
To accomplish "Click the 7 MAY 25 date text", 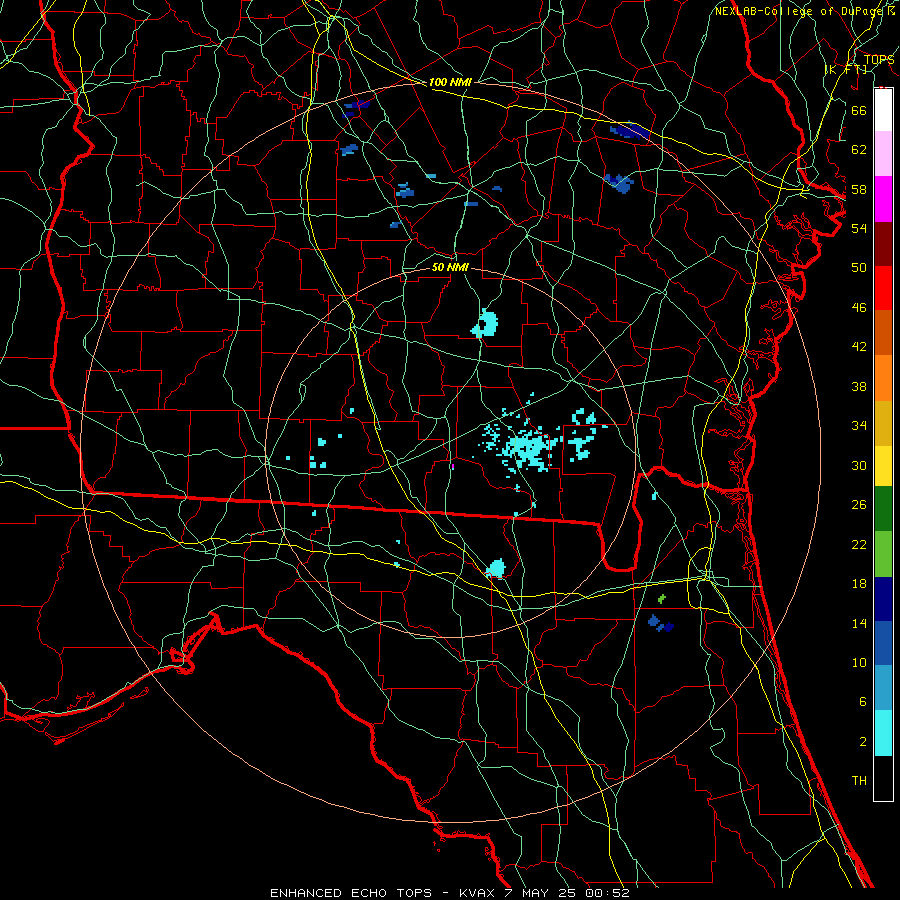I will pos(540,893).
